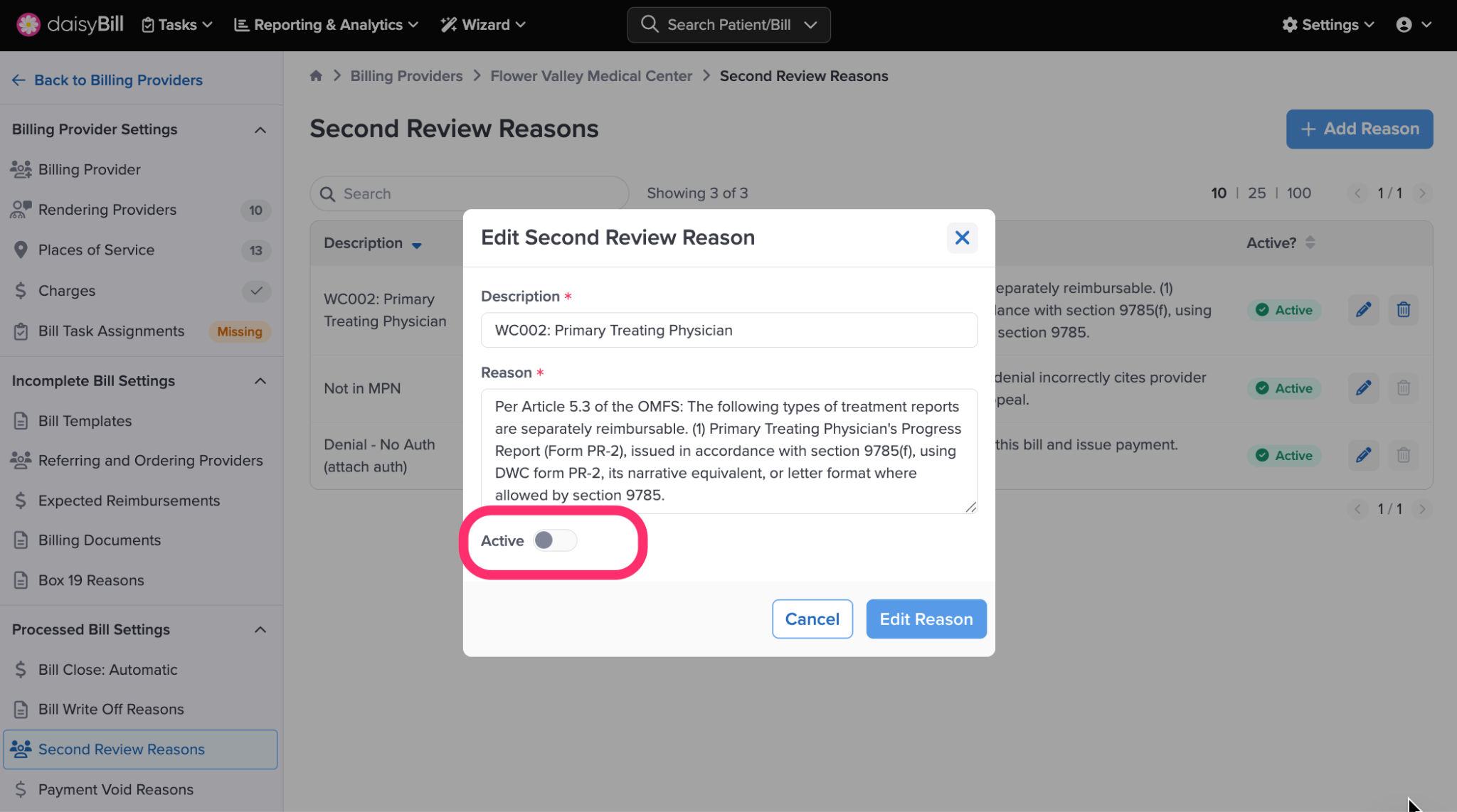1457x812 pixels.
Task: Open Reporting & Analytics menu
Action: [327, 25]
